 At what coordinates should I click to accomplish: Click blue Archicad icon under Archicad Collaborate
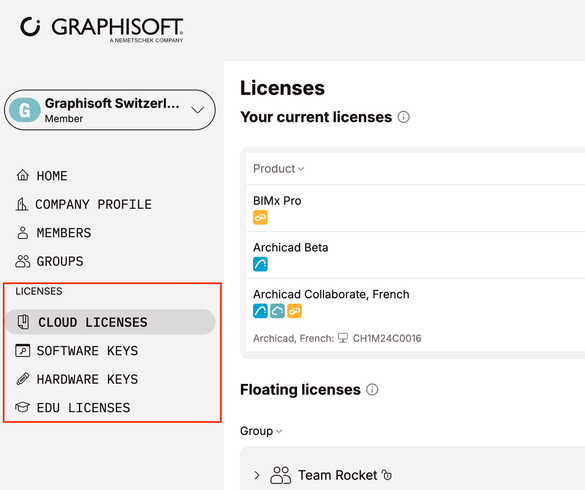click(x=260, y=311)
